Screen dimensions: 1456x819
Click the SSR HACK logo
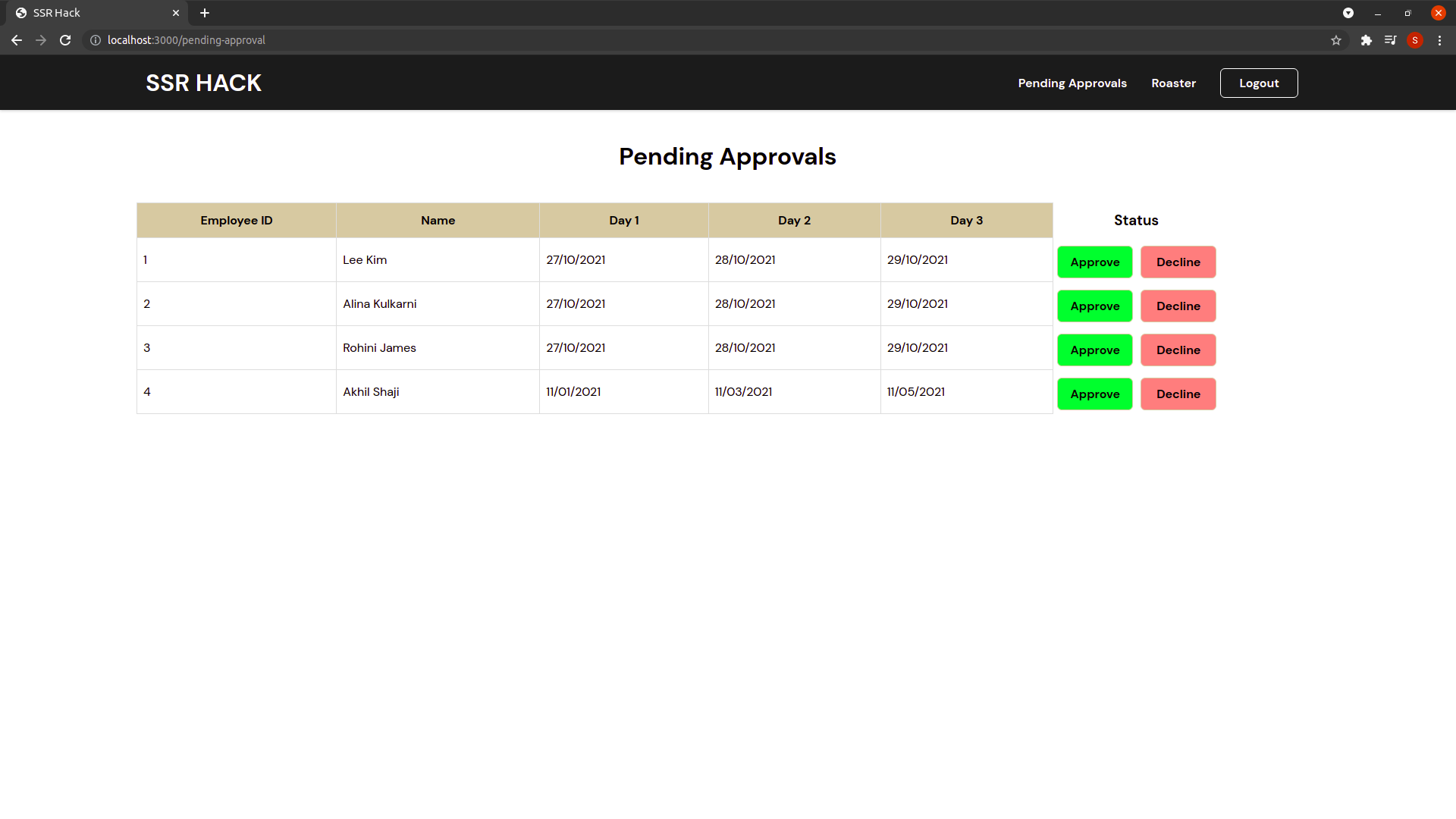click(203, 83)
